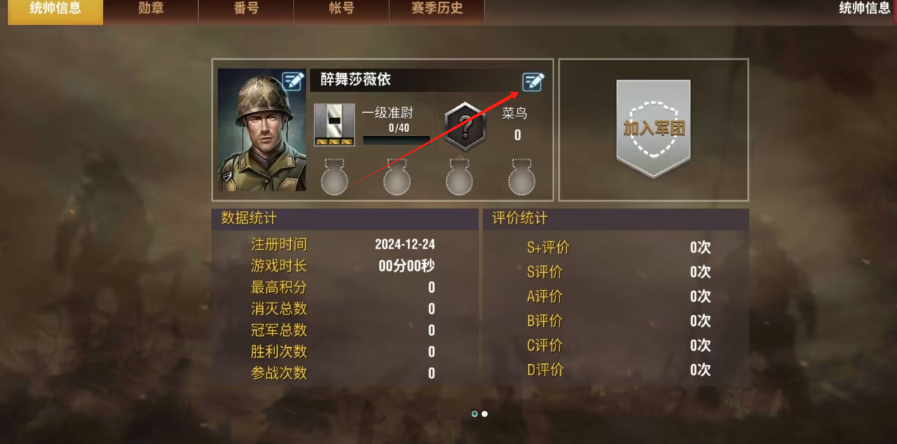Click the edit icon on the commander portrait
This screenshot has height=444, width=897.
pyautogui.click(x=293, y=81)
